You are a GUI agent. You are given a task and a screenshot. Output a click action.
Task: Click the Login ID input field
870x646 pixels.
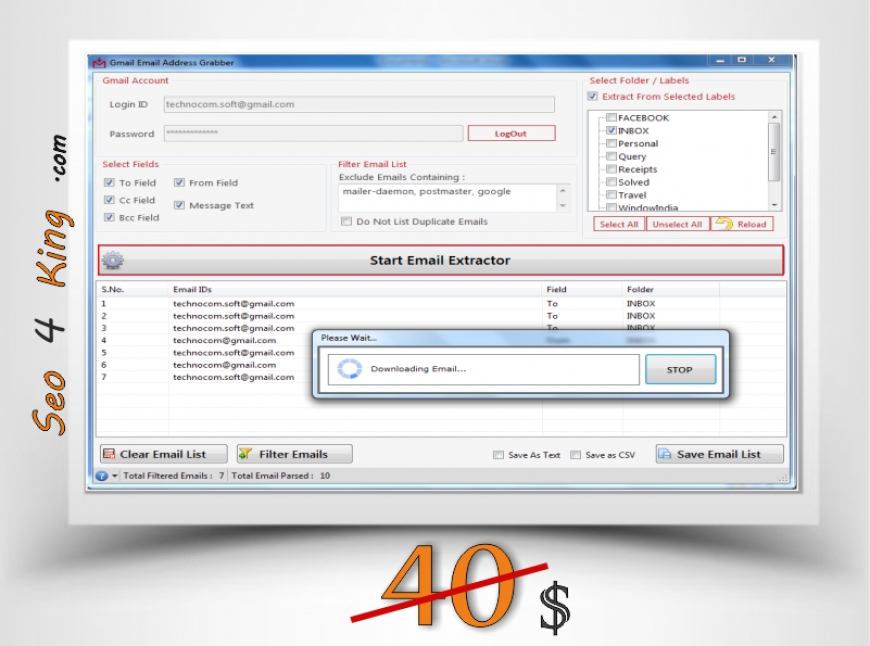359,104
